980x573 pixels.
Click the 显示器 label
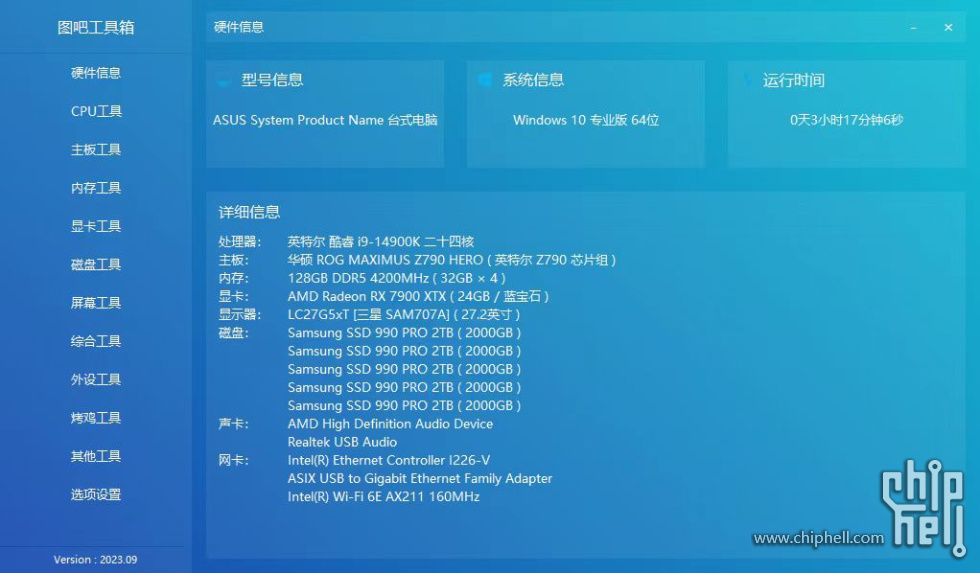[239, 314]
